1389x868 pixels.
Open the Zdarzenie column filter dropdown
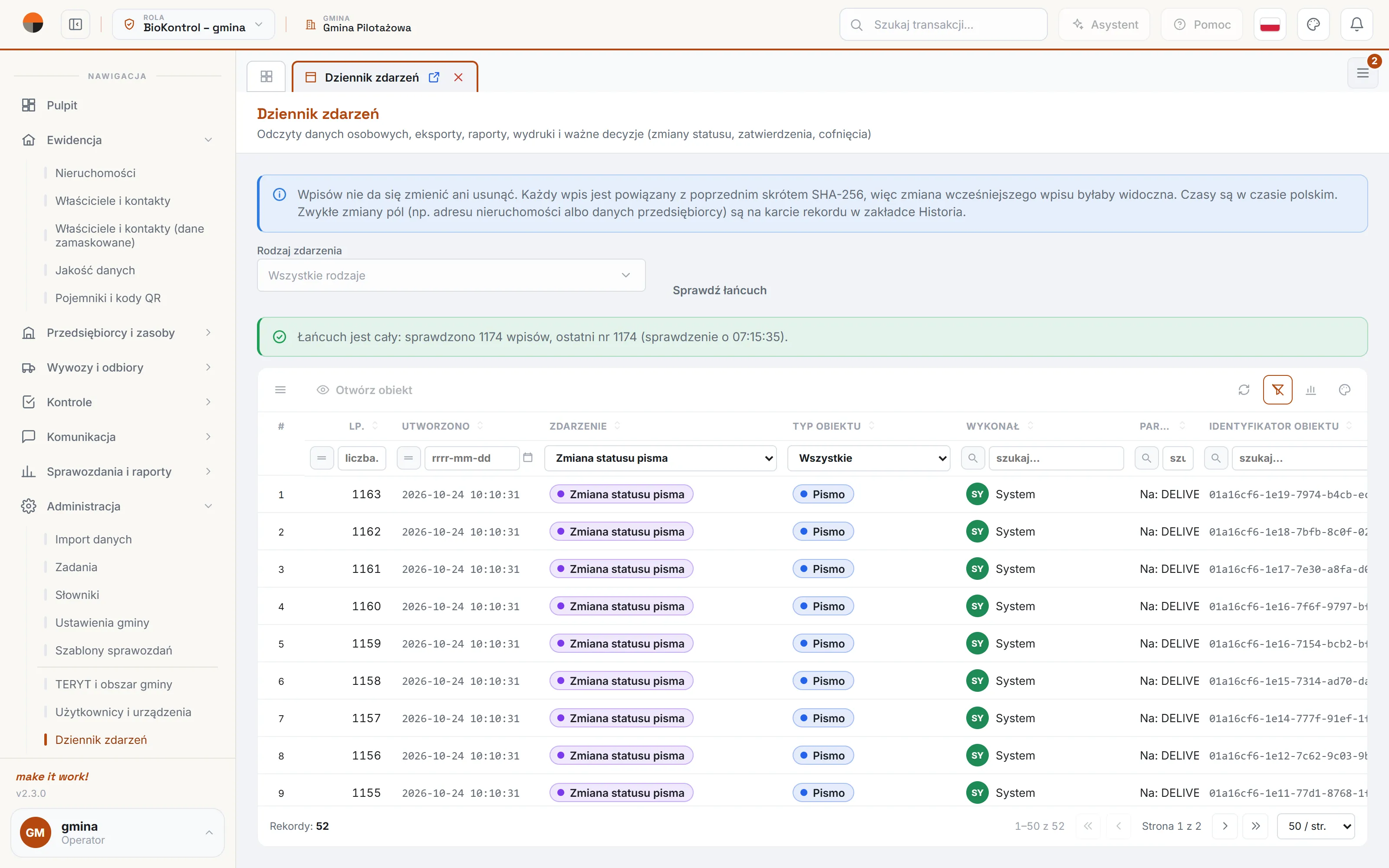pos(660,458)
